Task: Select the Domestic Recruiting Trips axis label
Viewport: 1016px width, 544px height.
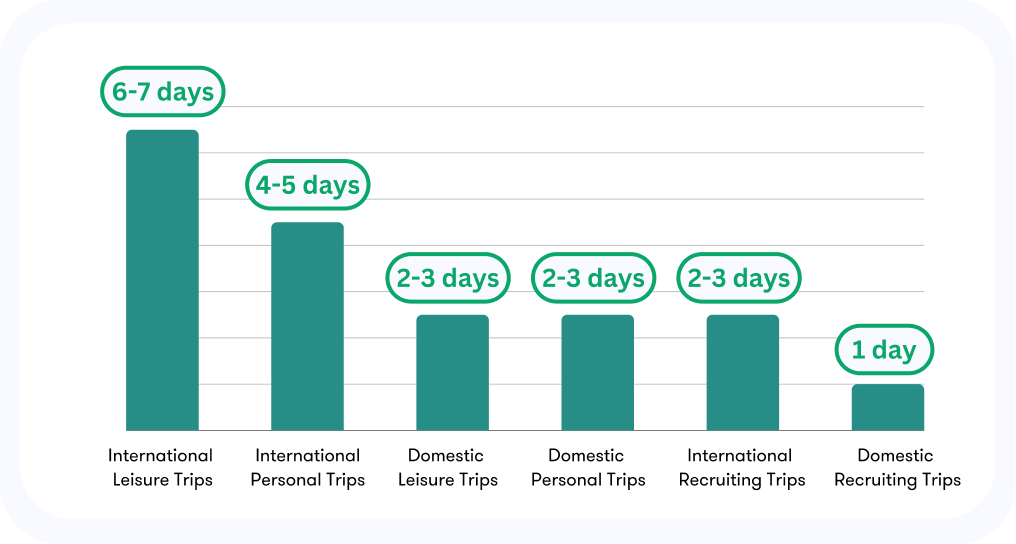Action: [x=897, y=468]
